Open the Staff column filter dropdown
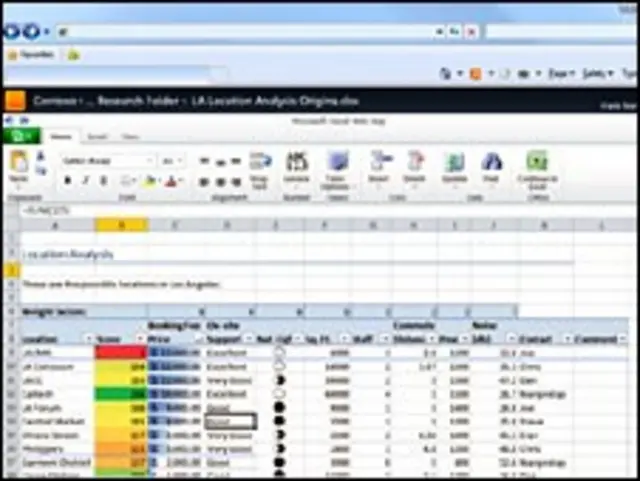The image size is (640, 481). click(x=384, y=339)
